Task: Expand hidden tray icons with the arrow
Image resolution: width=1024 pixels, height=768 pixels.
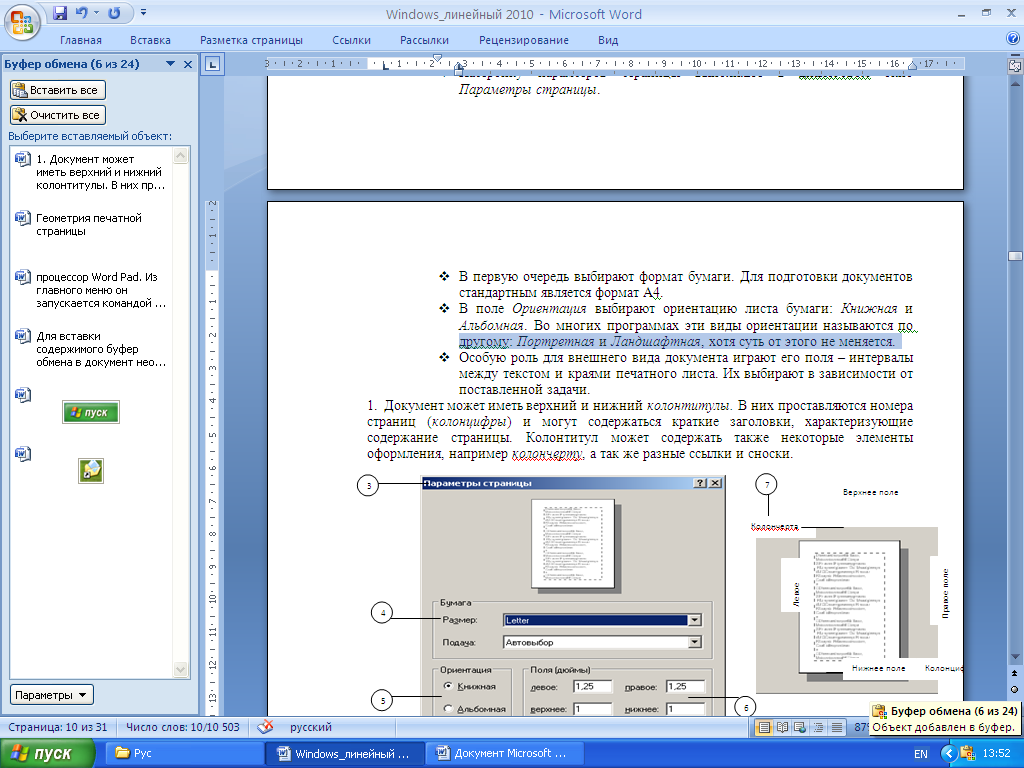Action: click(x=949, y=754)
